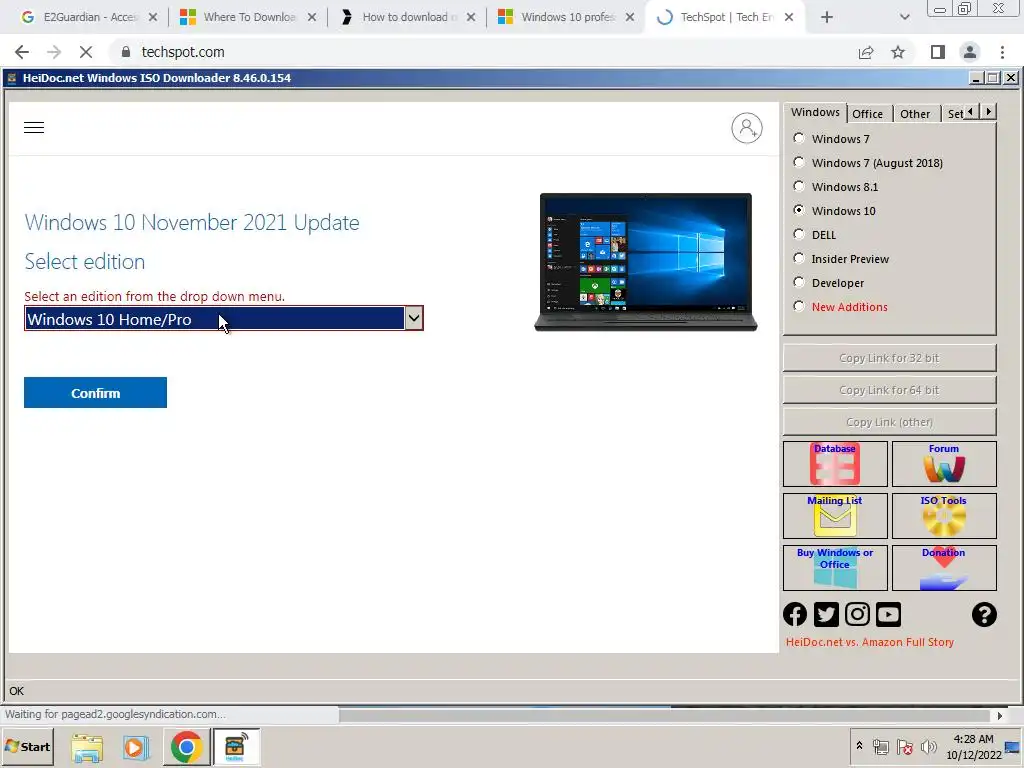Click the horizontal scrollbar track at bottom
1024x768 pixels.
click(666, 716)
